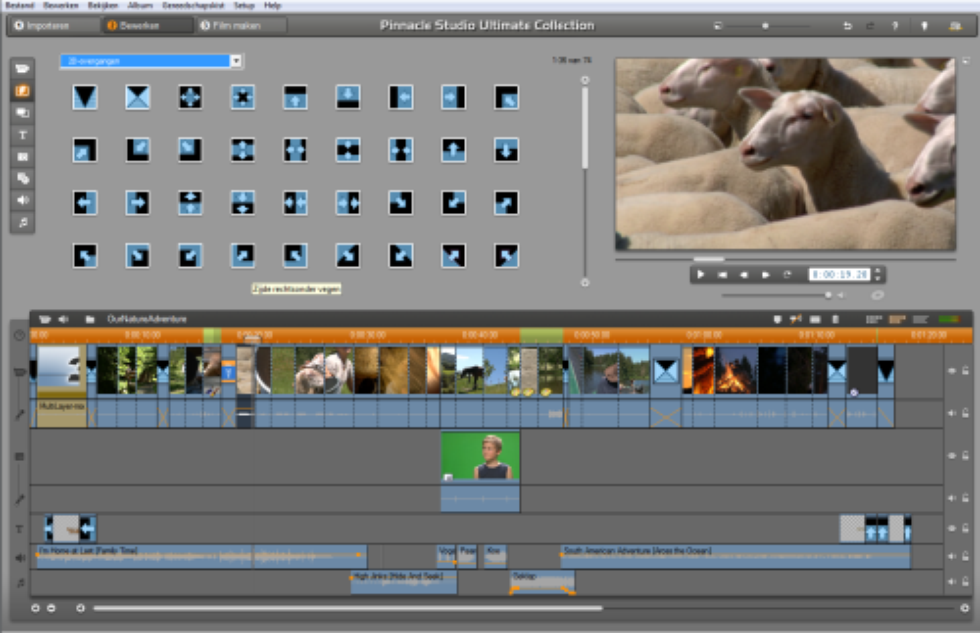Image resolution: width=980 pixels, height=633 pixels.
Task: Open the Bestand menu
Action: [20, 6]
